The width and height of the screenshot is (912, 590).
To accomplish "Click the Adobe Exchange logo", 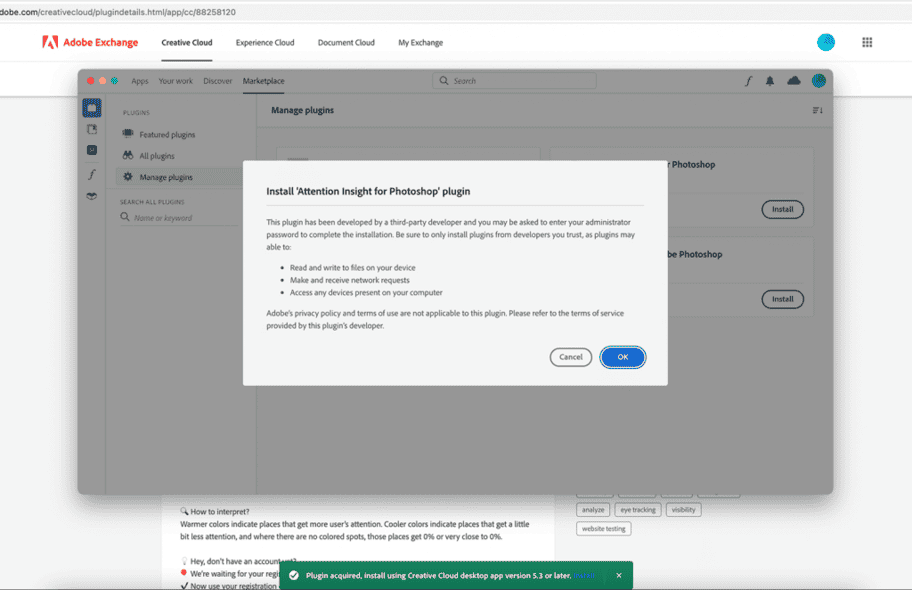I will 90,42.
